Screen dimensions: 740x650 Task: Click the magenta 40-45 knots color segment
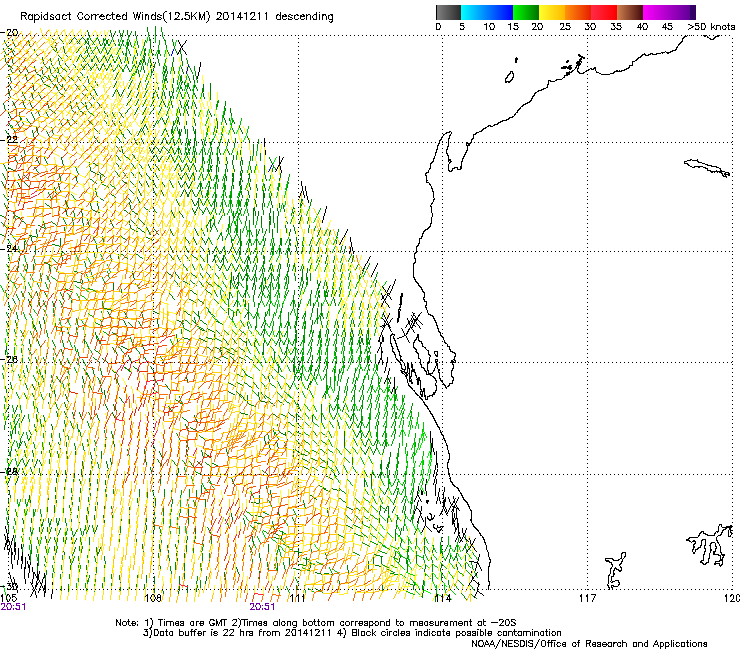(656, 12)
